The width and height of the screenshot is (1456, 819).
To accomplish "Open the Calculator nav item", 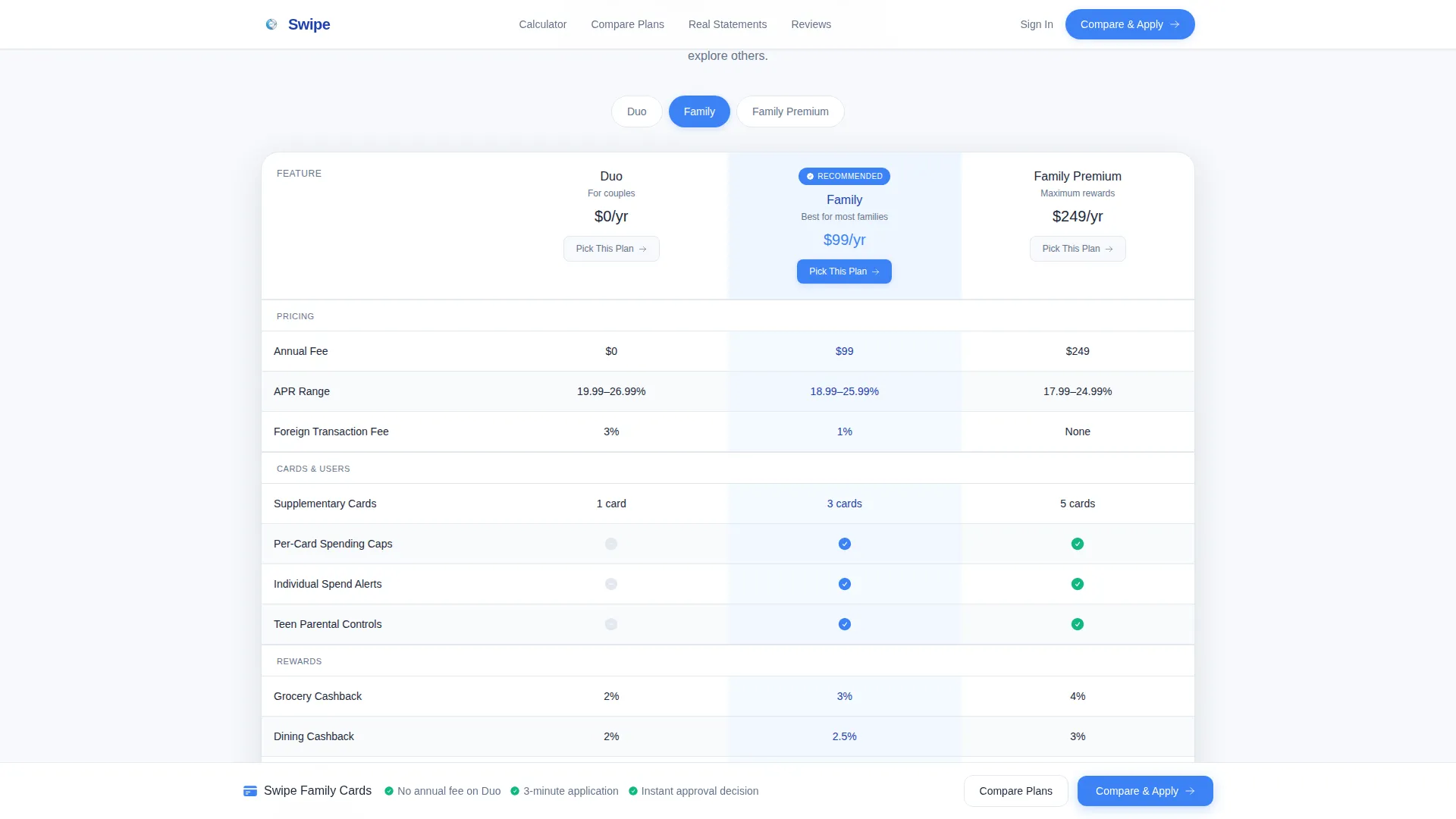I will click(542, 24).
